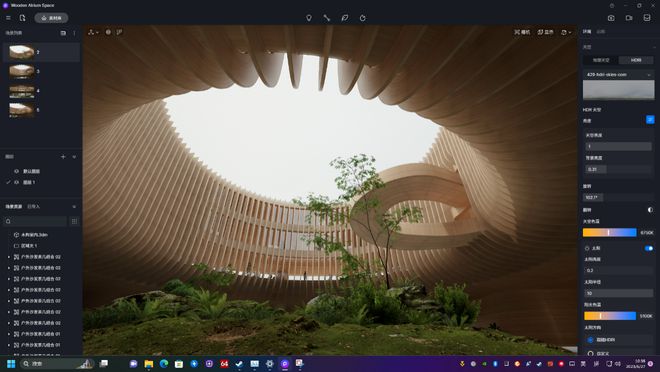This screenshot has width=660, height=372.
Task: Toggle the blue checkbox beside HDR brightness
Action: [x=650, y=120]
